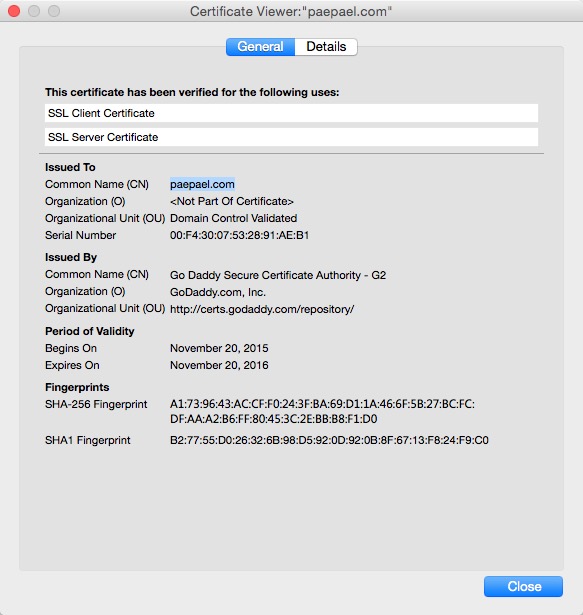Select the SSL Server Certificate row

292,137
